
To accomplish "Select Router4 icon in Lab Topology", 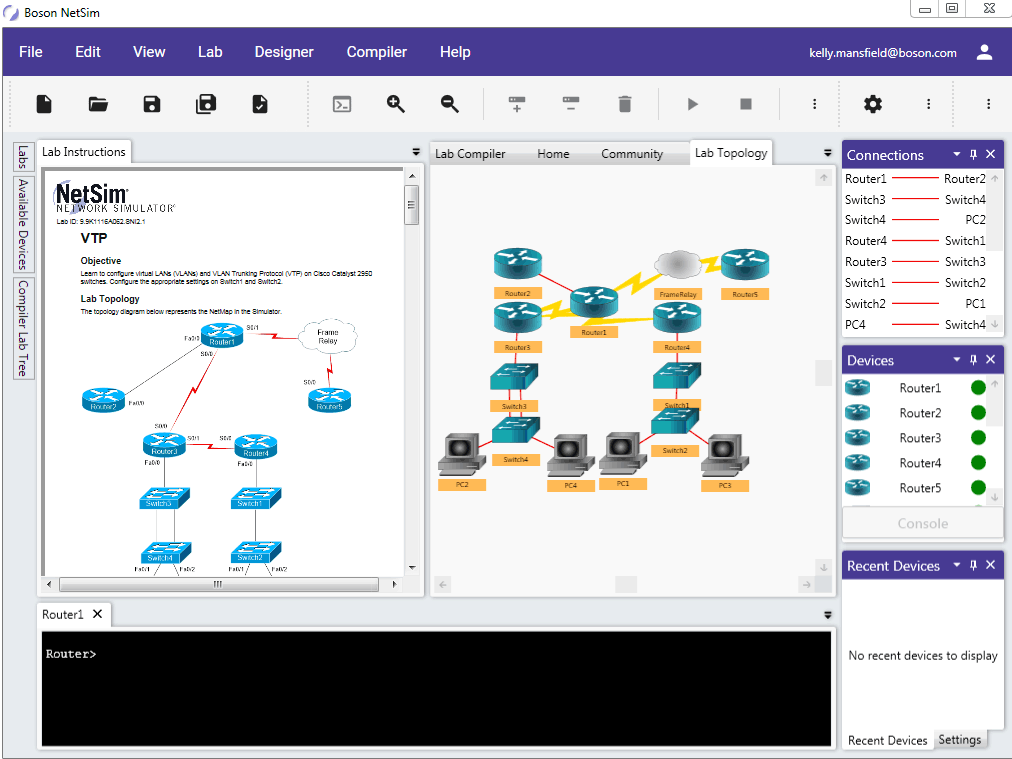I will 677,318.
